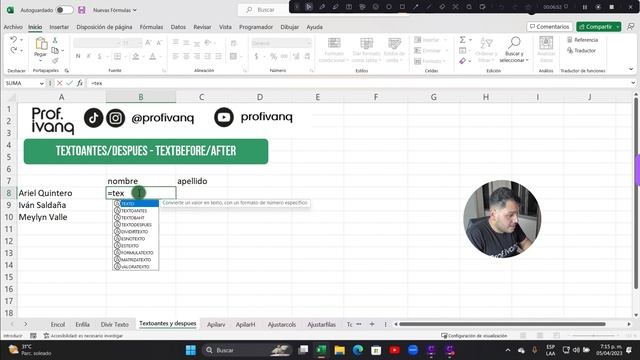Click the fx Insert Function icon
The image size is (640, 360).
80,83
